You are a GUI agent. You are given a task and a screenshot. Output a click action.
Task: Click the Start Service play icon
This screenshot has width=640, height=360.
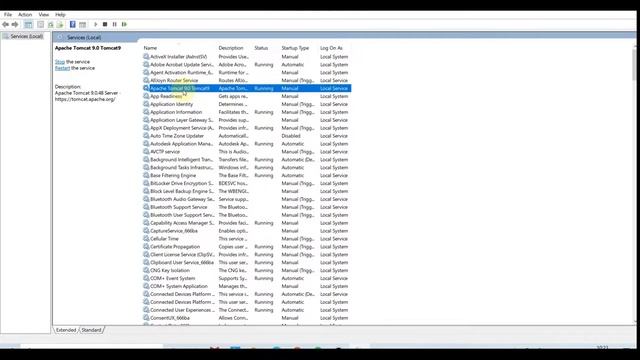[96, 24]
